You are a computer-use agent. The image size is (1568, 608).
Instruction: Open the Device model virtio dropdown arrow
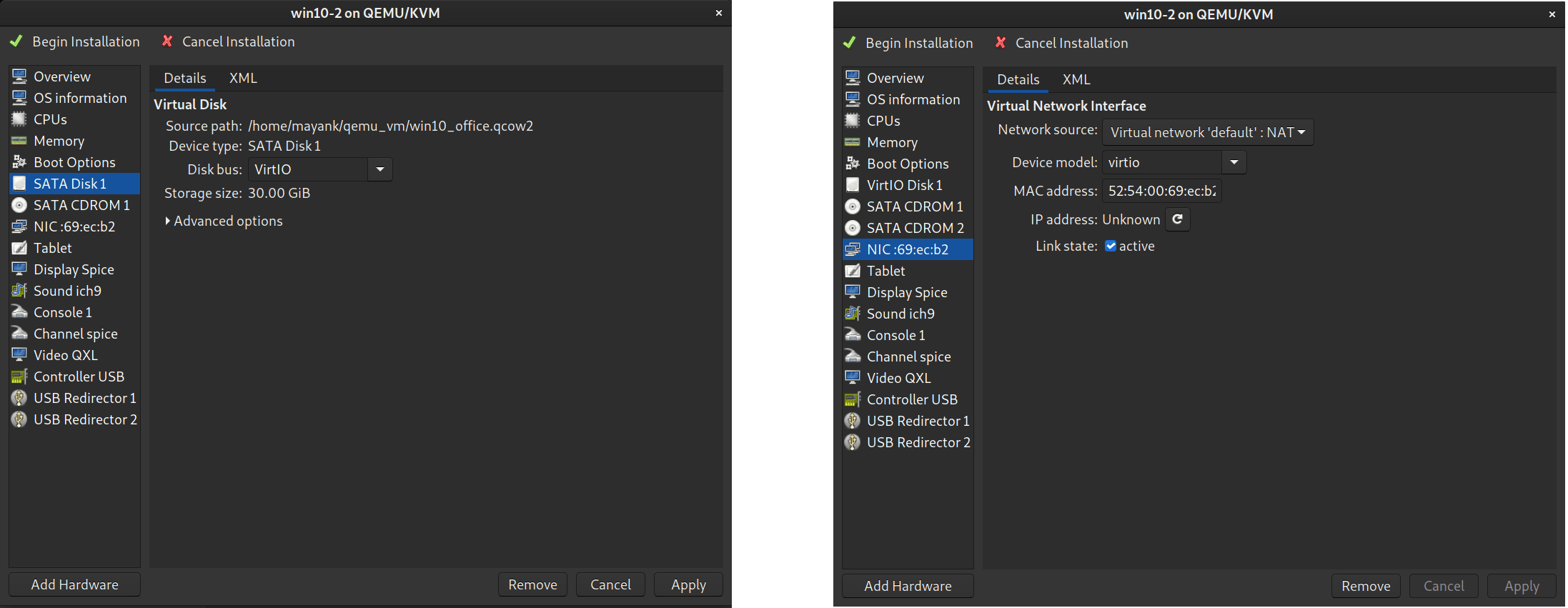(x=1234, y=162)
